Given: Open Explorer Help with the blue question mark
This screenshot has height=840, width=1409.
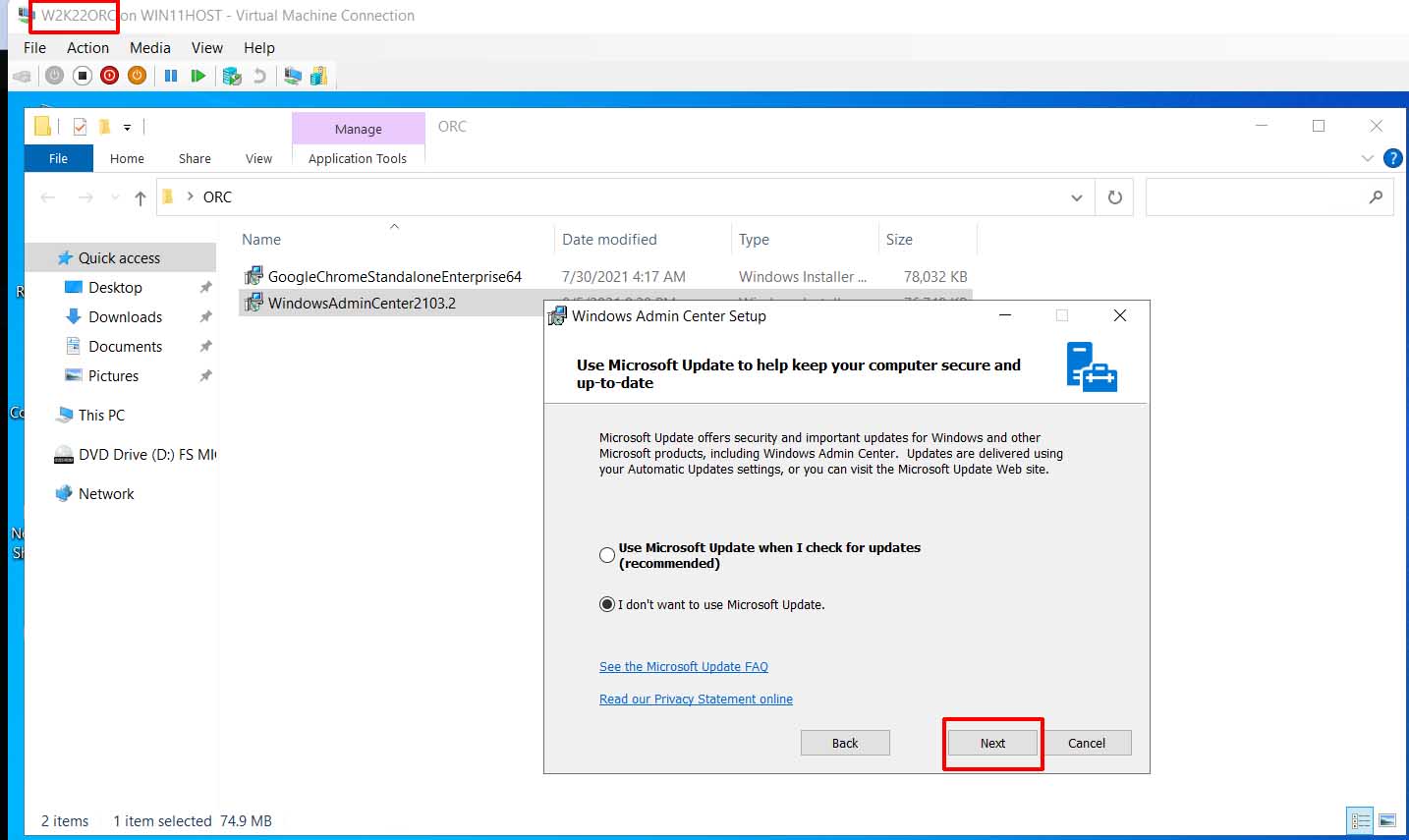Looking at the screenshot, I should tap(1392, 158).
